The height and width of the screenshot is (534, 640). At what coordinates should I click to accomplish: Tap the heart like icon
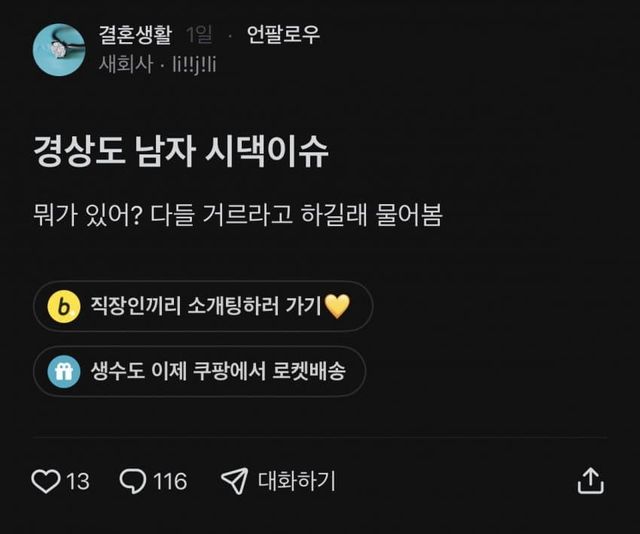(x=46, y=481)
